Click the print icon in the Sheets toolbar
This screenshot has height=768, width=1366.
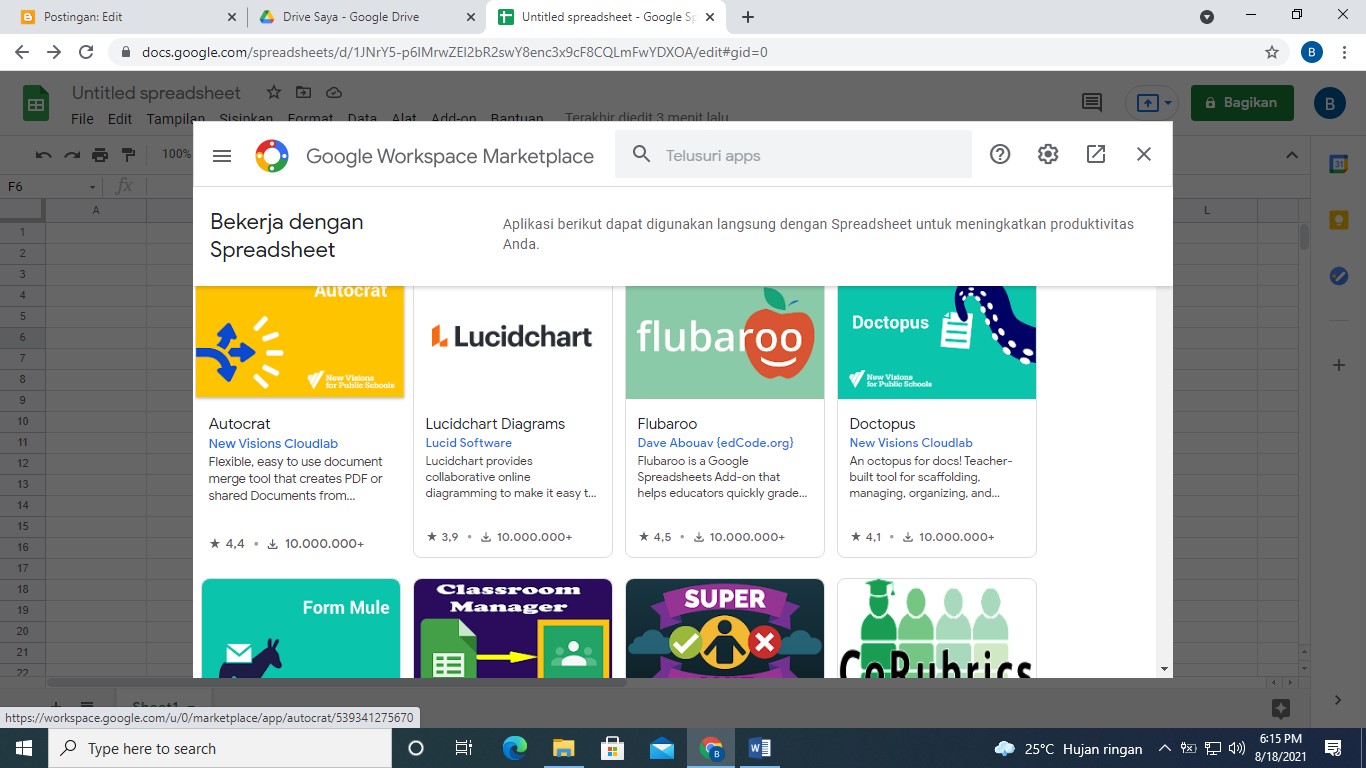(99, 155)
